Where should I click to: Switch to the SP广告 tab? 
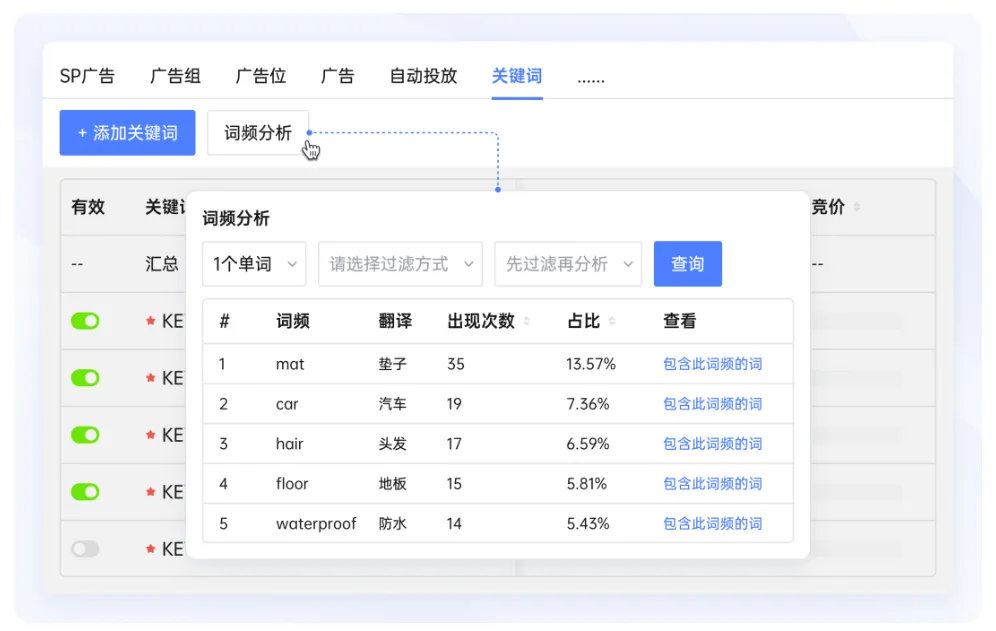click(87, 76)
